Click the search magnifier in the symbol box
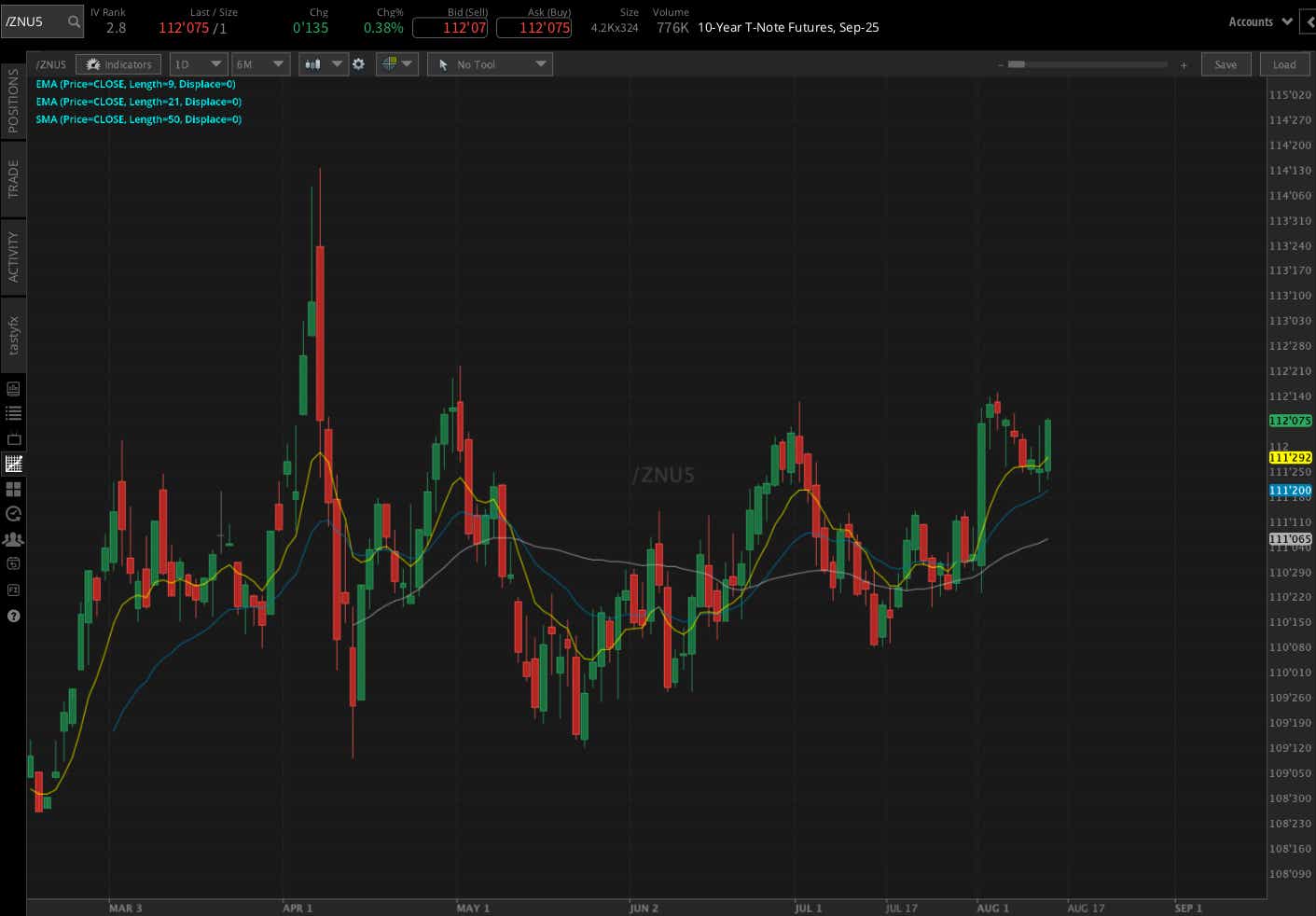This screenshot has width=1316, height=916. pos(74,21)
